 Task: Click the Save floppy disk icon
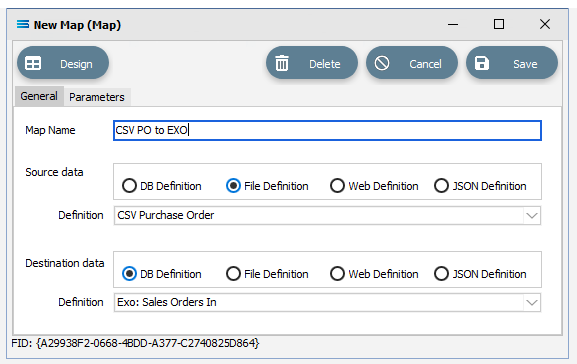click(x=482, y=63)
